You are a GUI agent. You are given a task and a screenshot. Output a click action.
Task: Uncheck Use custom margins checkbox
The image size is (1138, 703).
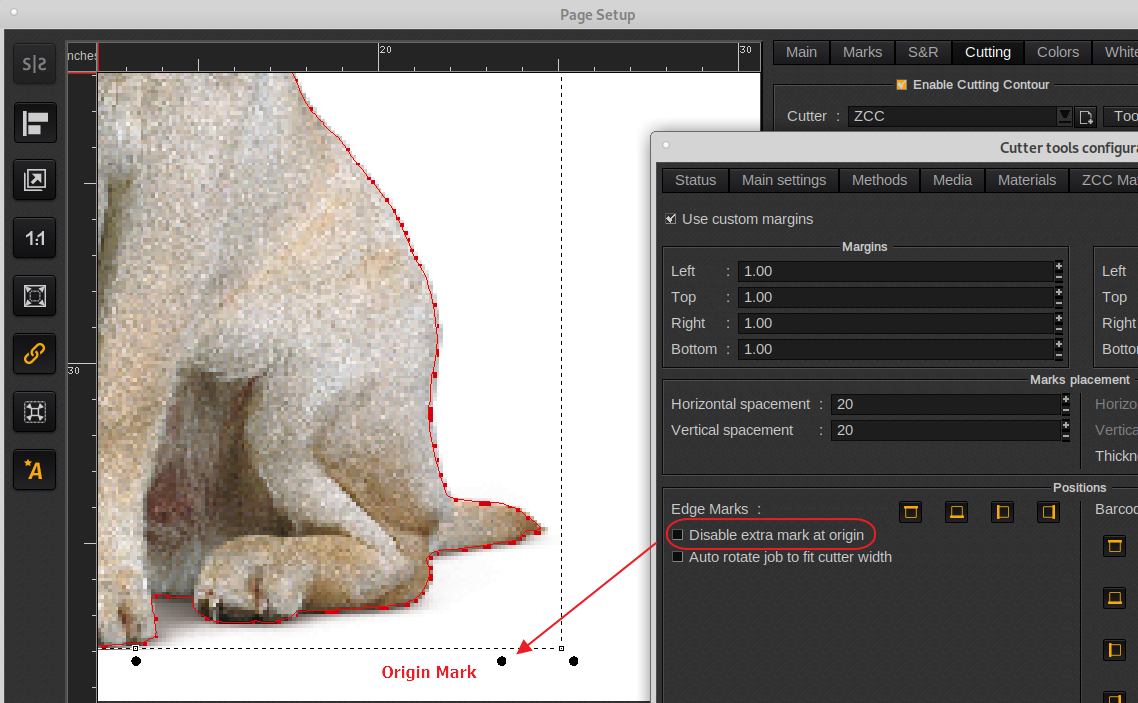pyautogui.click(x=671, y=219)
